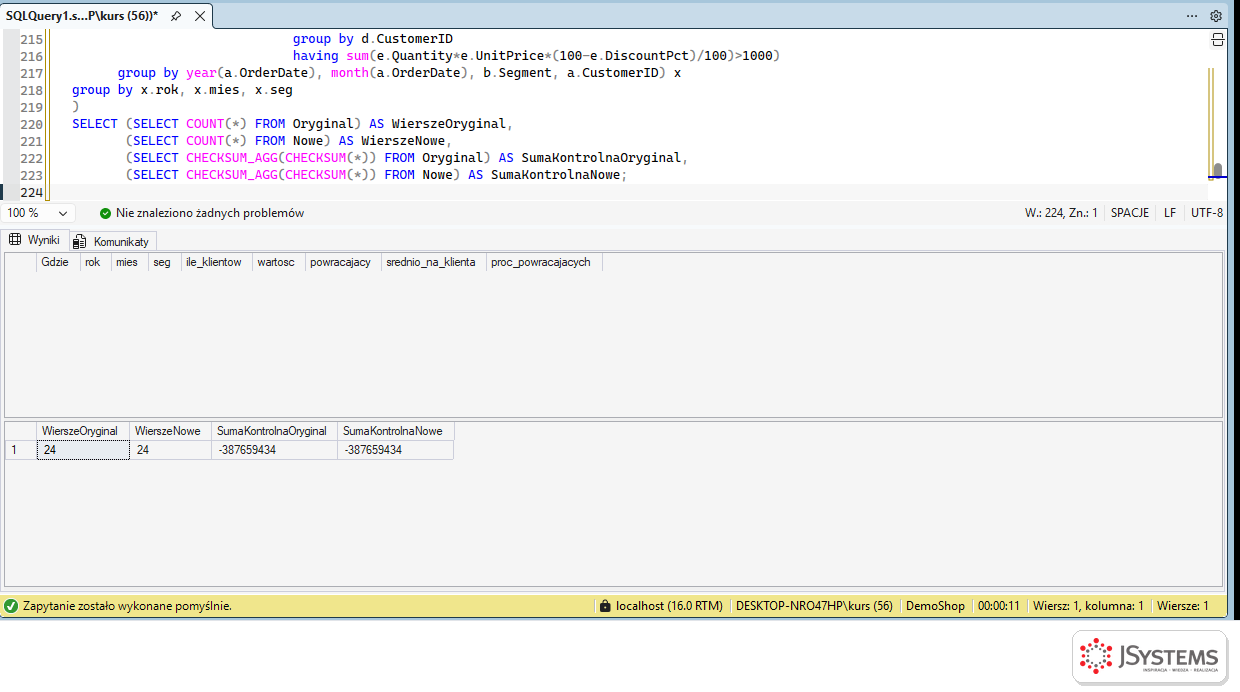The width and height of the screenshot is (1240, 692).
Task: Click the SumaKontrolnaOryginal column header
Action: click(x=275, y=431)
